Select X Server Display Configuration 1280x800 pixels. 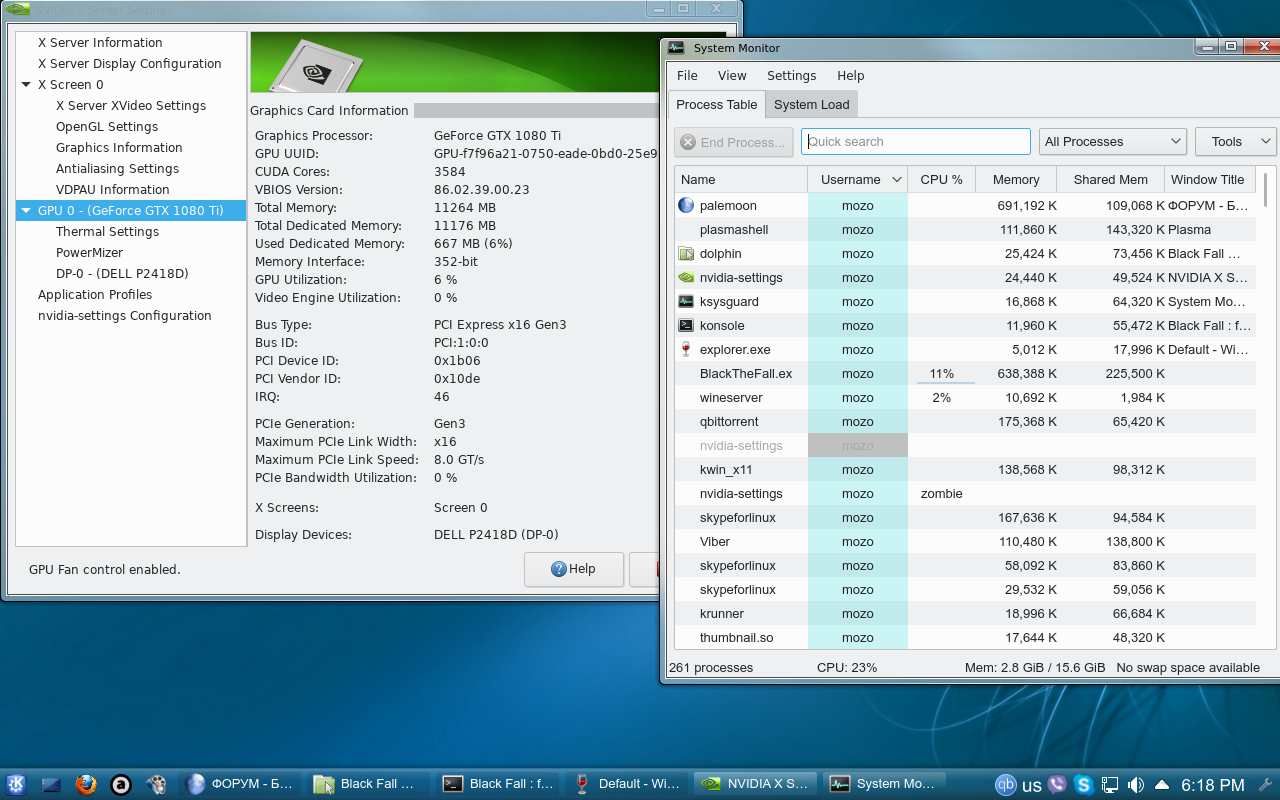pyautogui.click(x=130, y=64)
